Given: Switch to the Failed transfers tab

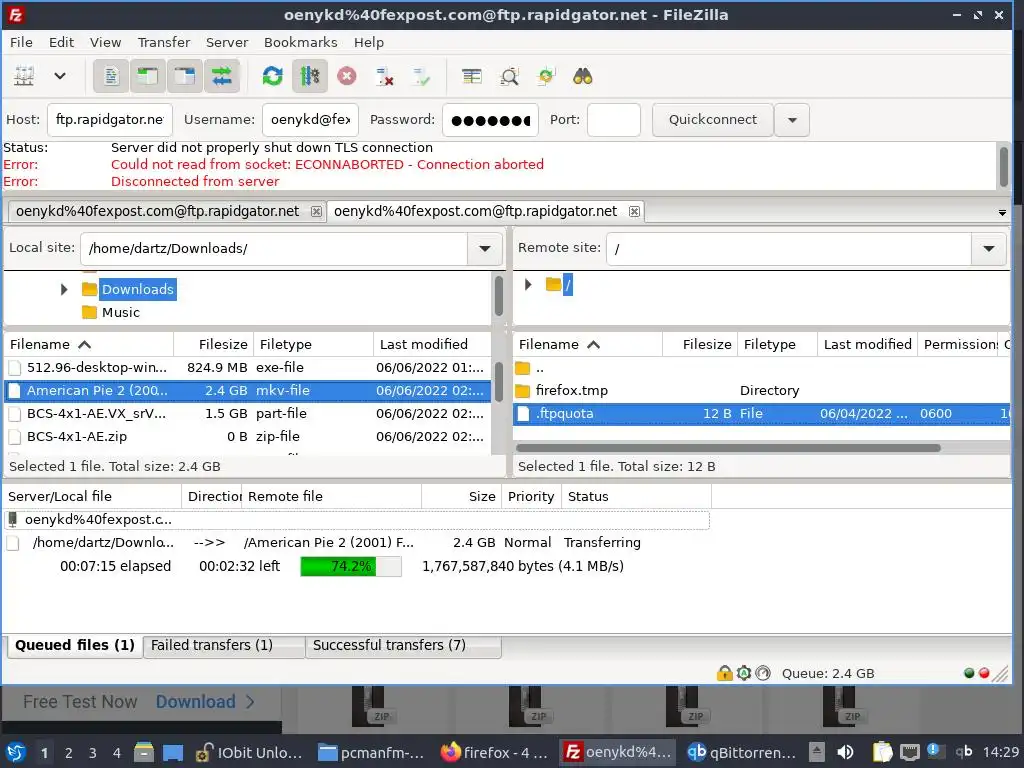Looking at the screenshot, I should click(223, 645).
